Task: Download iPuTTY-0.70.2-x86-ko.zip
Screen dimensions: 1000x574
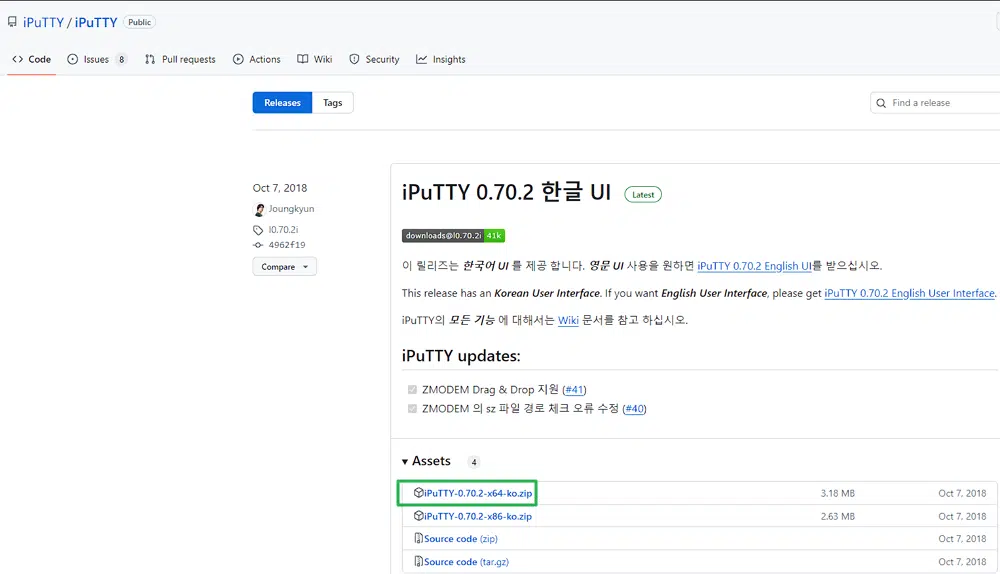Action: coord(478,517)
